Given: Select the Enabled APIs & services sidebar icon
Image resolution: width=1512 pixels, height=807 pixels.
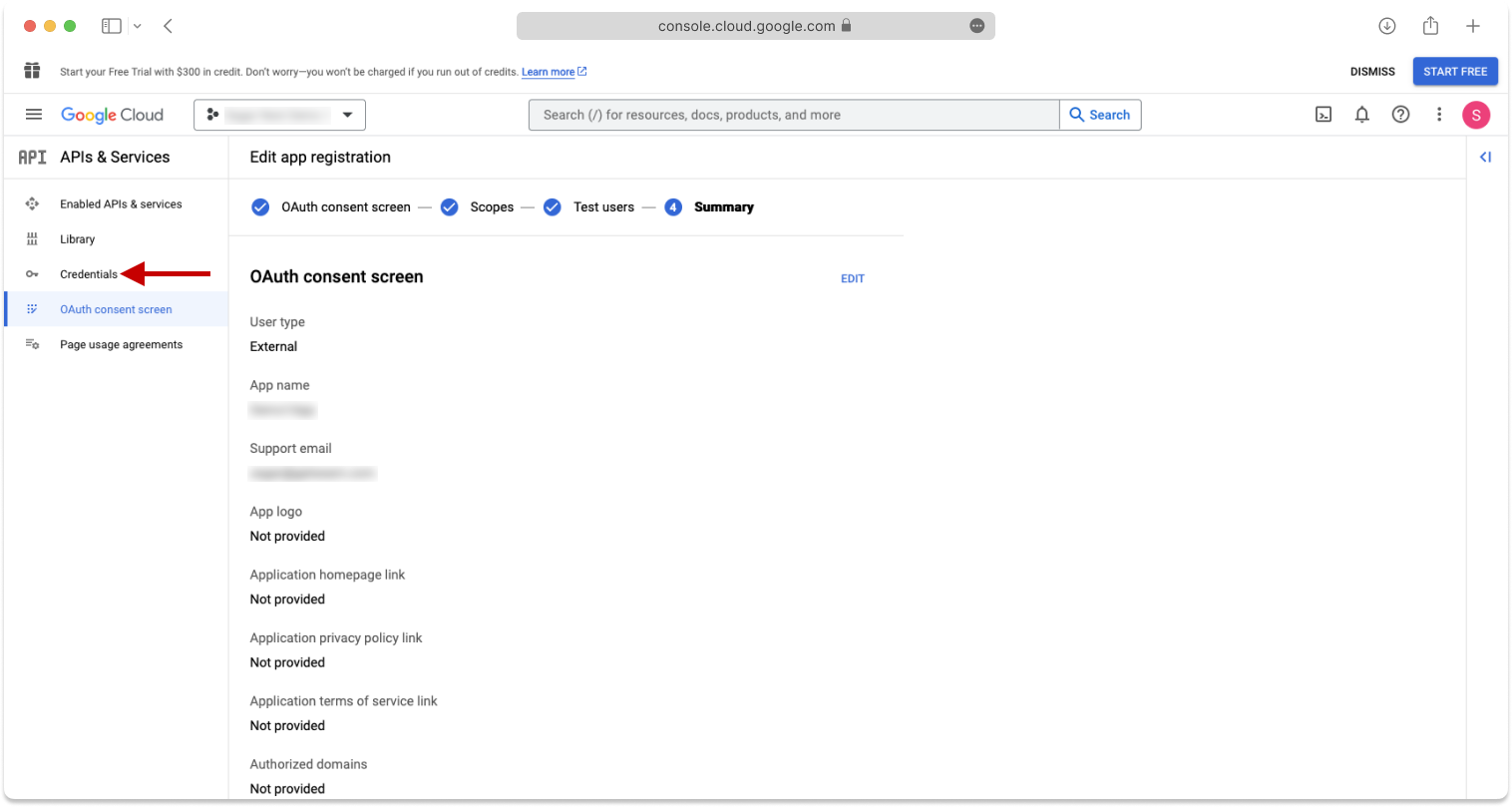Looking at the screenshot, I should [x=31, y=203].
